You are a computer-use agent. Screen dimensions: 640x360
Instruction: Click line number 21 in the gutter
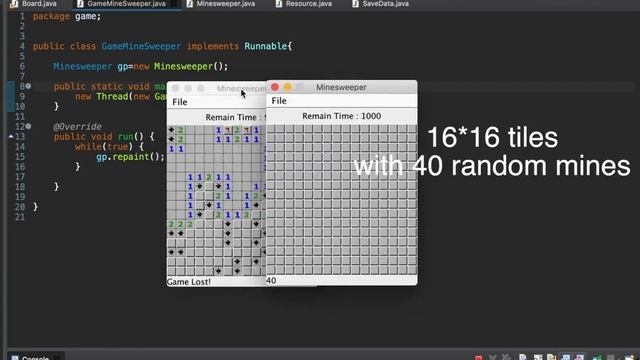click(20, 217)
